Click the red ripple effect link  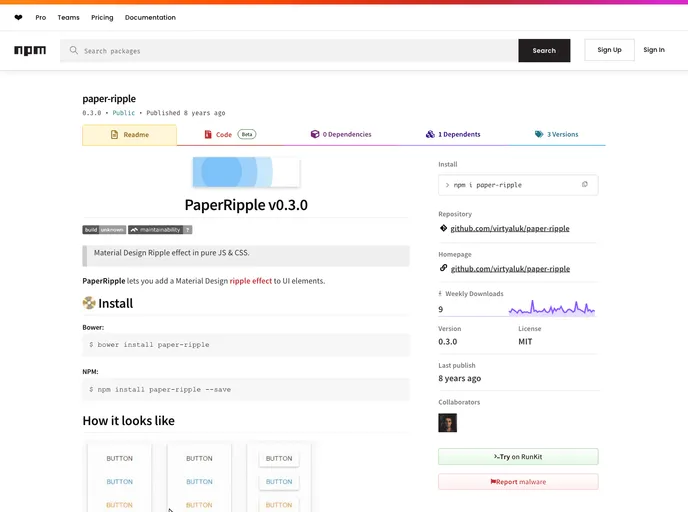251,281
